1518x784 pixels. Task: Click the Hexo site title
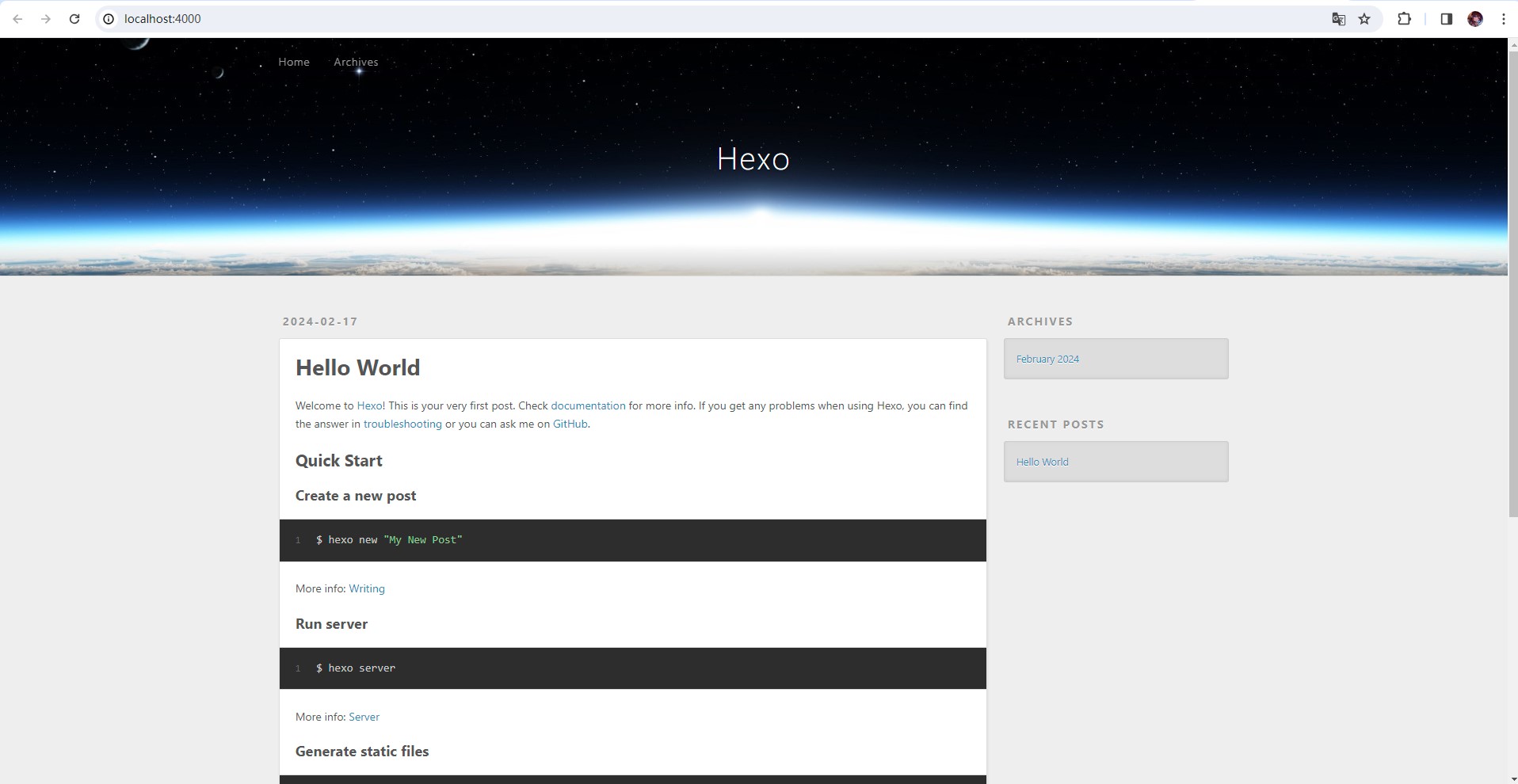[x=753, y=159]
